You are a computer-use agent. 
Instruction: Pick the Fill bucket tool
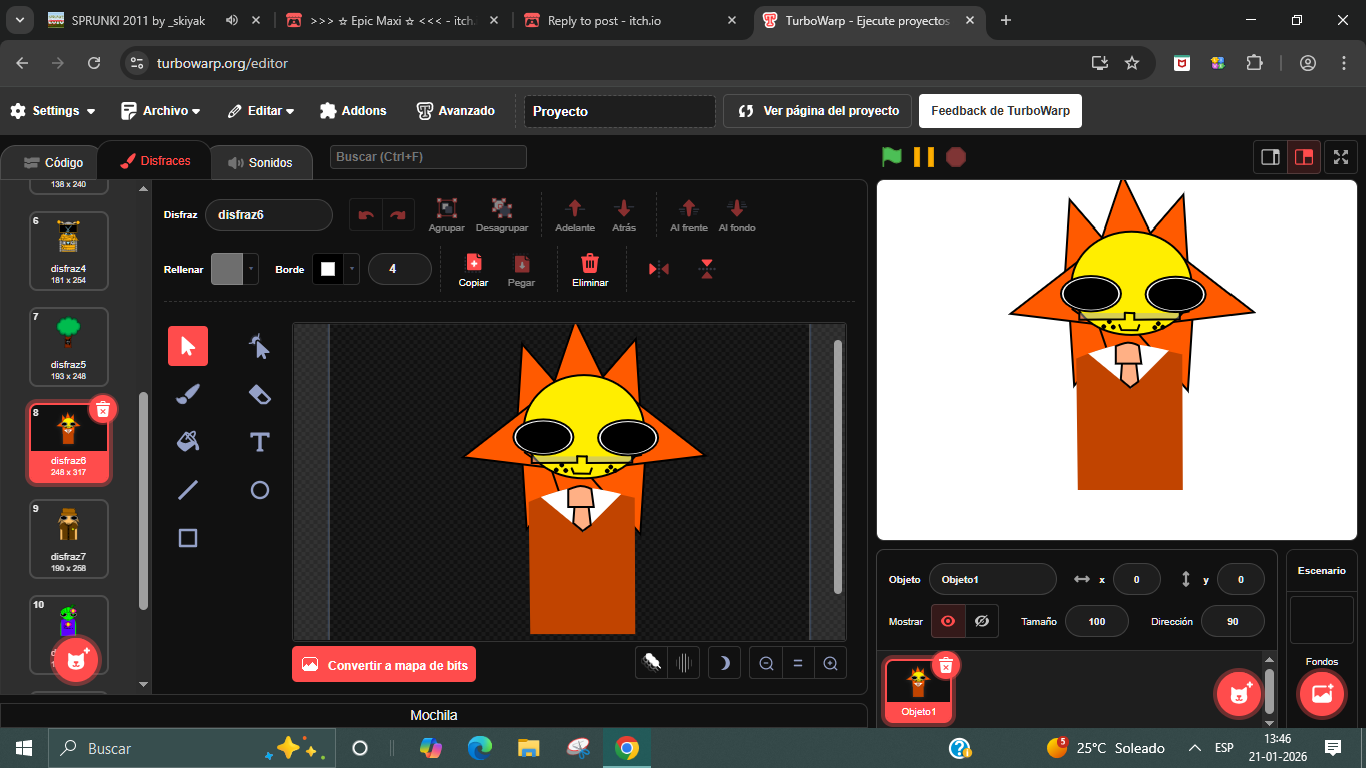188,442
